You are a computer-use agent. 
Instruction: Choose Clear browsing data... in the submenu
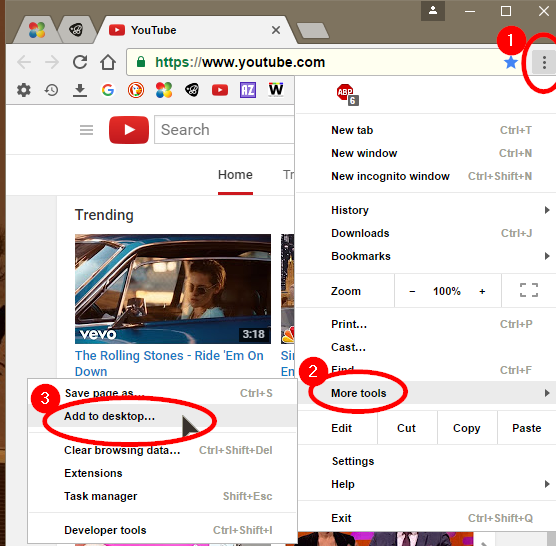[x=162, y=450]
